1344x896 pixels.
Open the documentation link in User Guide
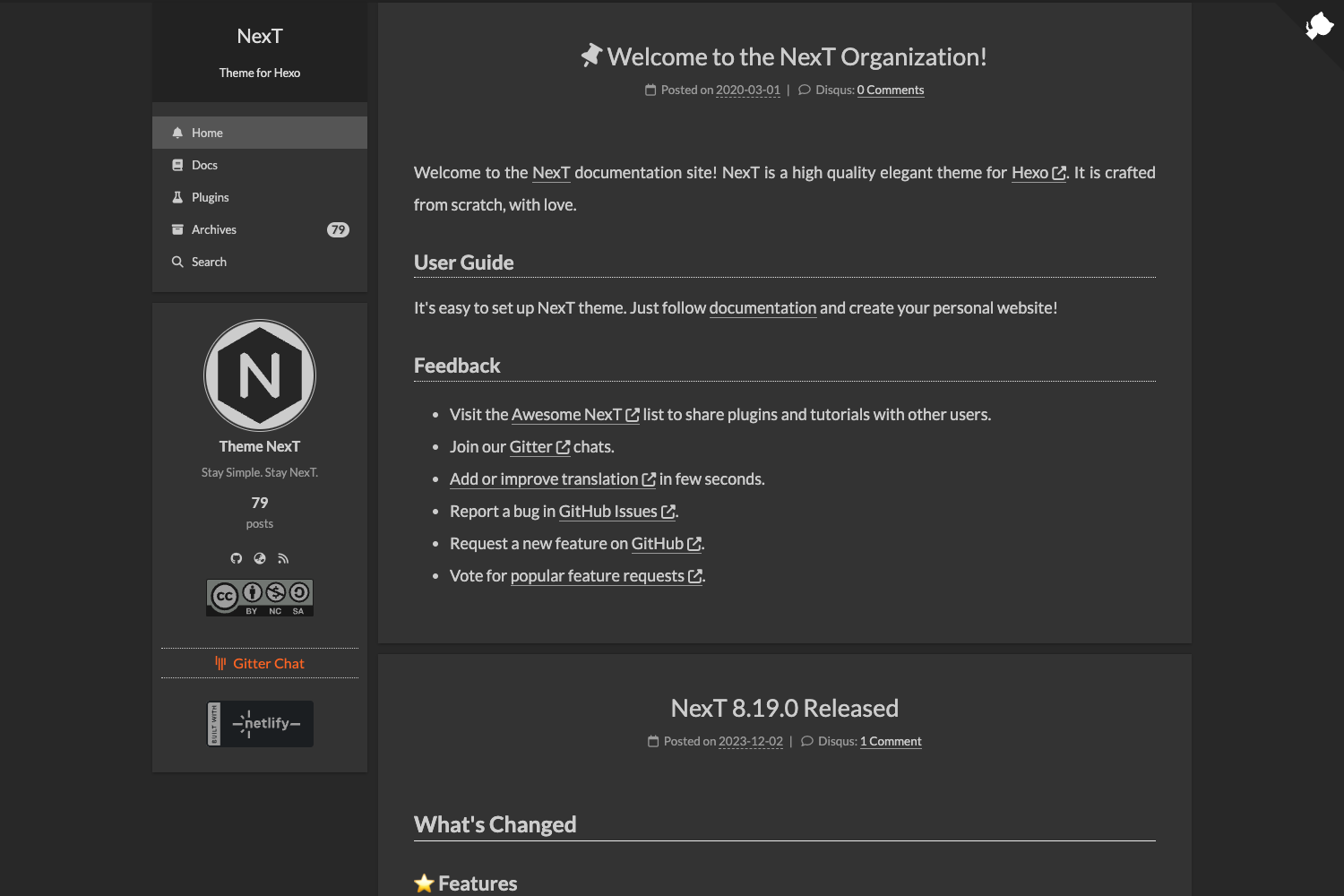tap(762, 307)
